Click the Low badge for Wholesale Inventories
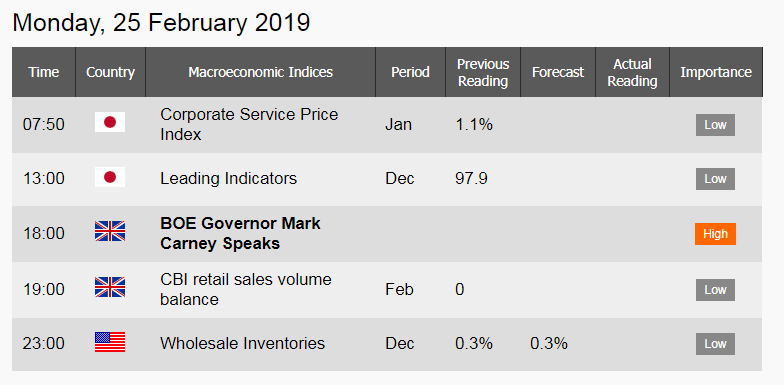 (715, 344)
